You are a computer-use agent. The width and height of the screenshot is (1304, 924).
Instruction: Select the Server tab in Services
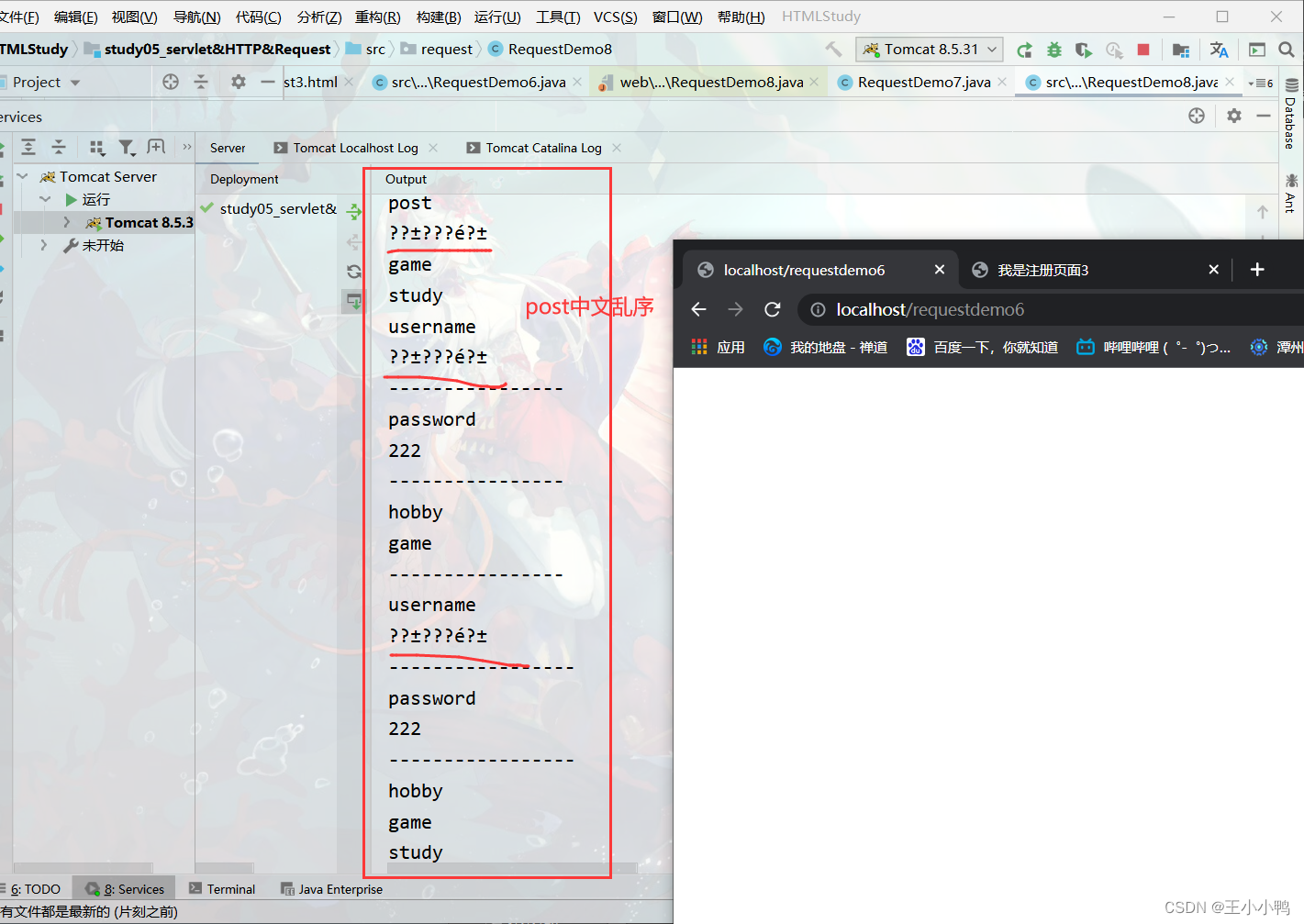point(228,148)
